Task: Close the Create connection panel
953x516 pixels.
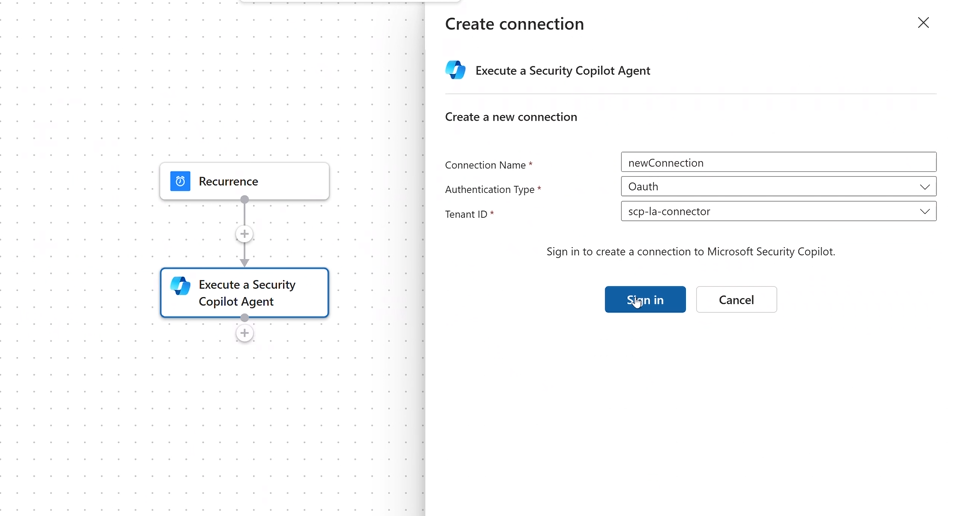Action: click(x=923, y=23)
